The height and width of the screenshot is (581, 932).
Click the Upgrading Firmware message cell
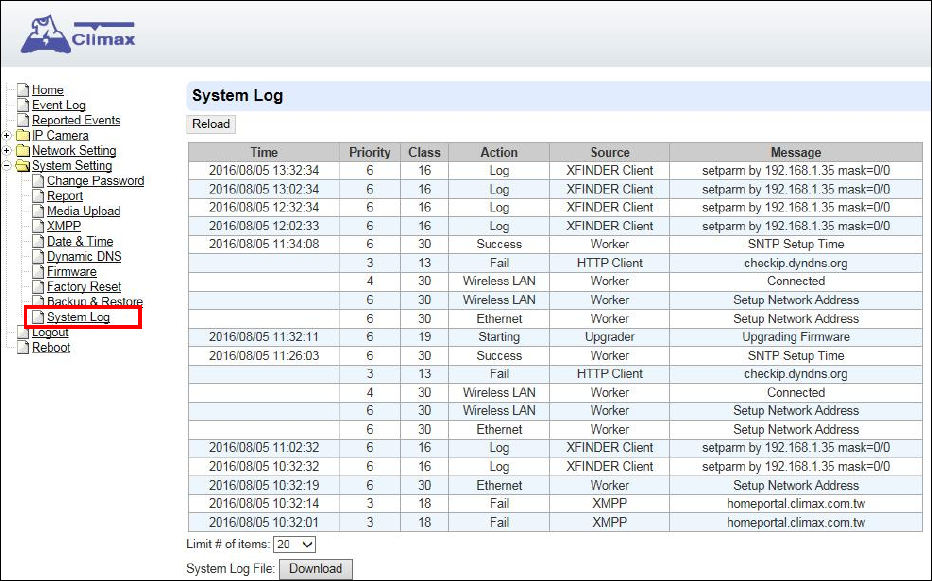(x=796, y=337)
